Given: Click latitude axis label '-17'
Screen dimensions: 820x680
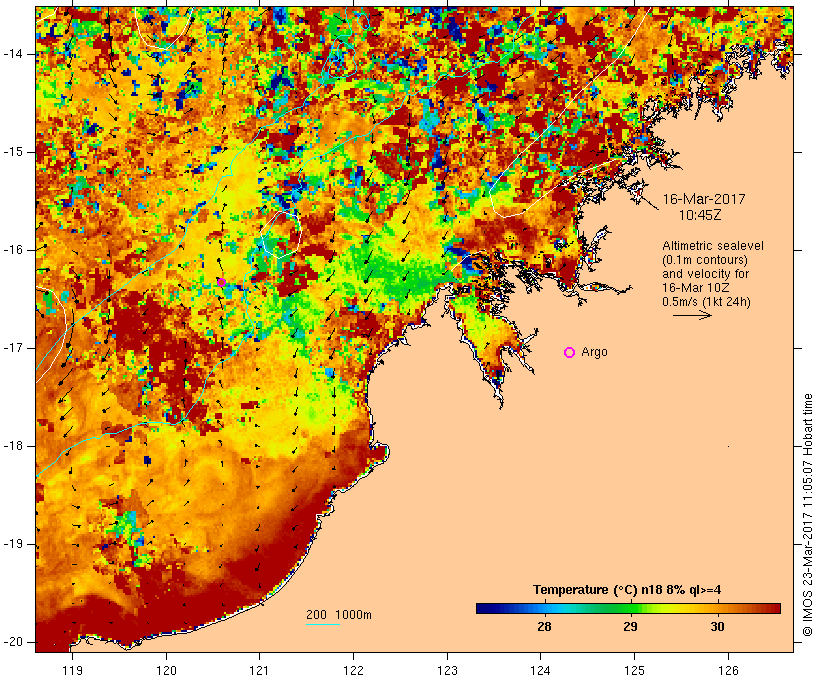Looking at the screenshot, I should coord(13,348).
